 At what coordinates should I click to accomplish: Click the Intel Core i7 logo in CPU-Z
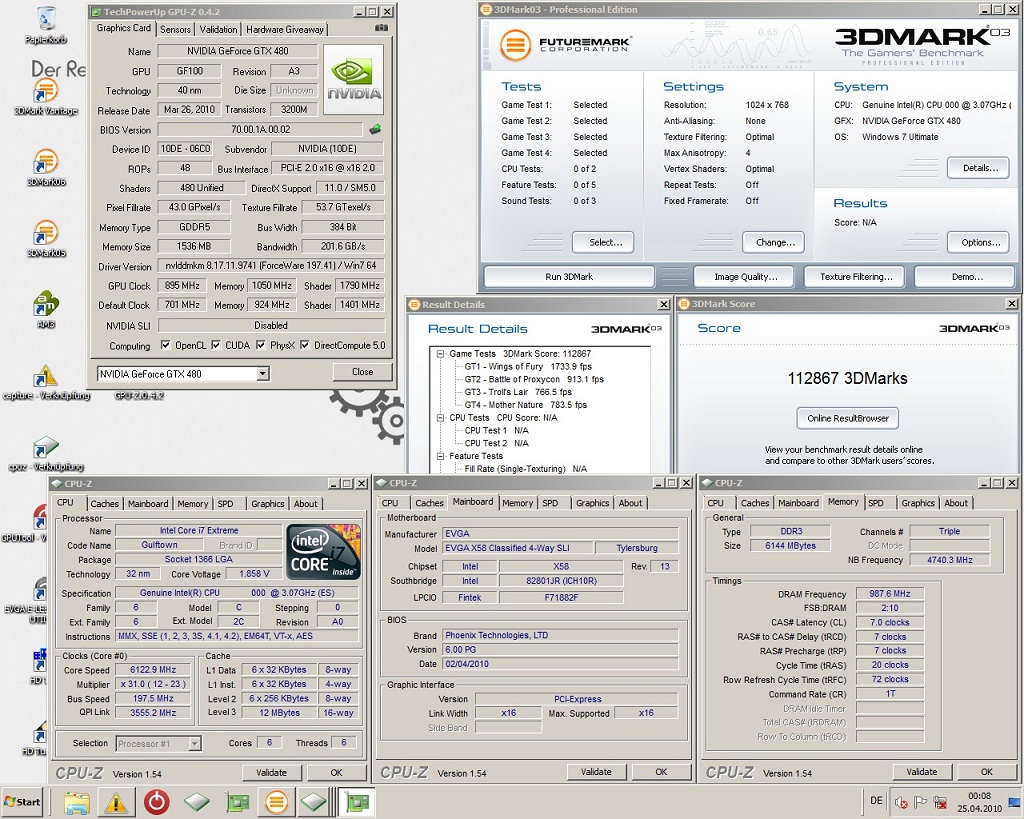325,551
